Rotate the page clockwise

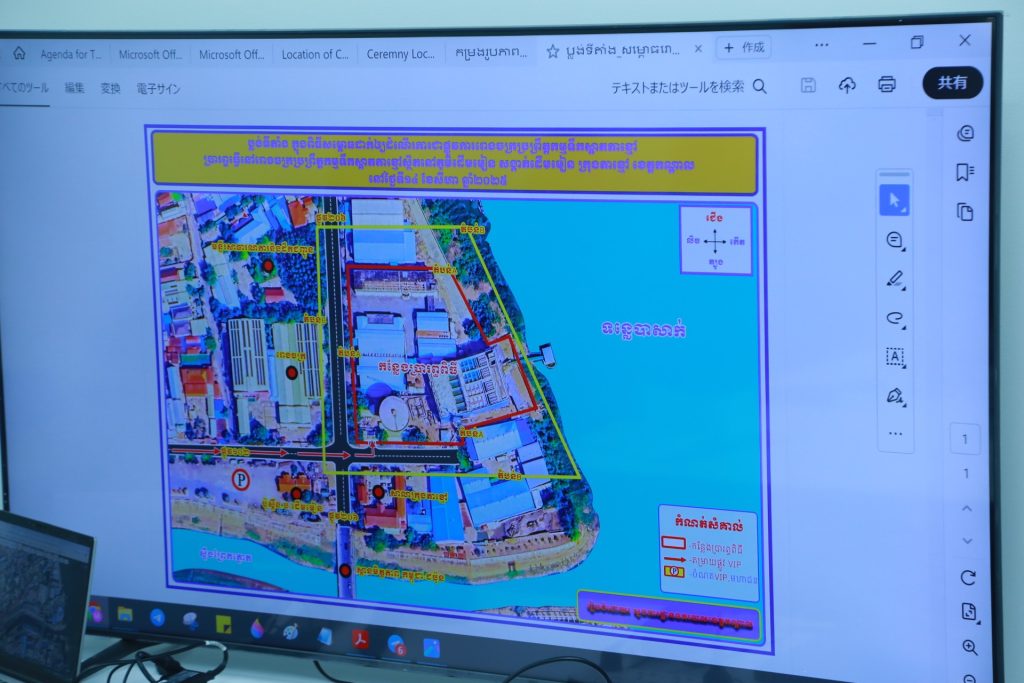click(x=968, y=577)
